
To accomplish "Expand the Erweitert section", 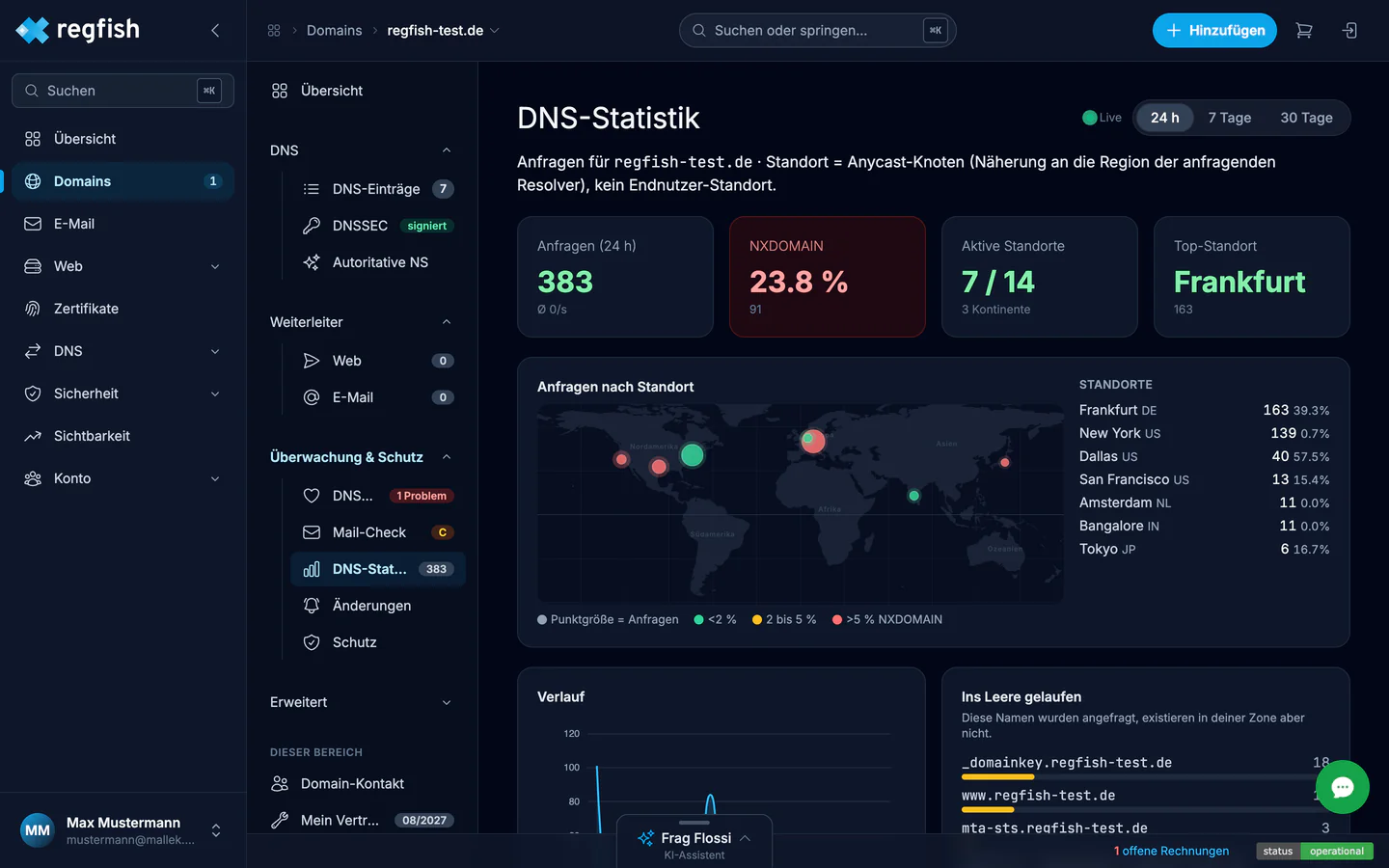I will [447, 702].
